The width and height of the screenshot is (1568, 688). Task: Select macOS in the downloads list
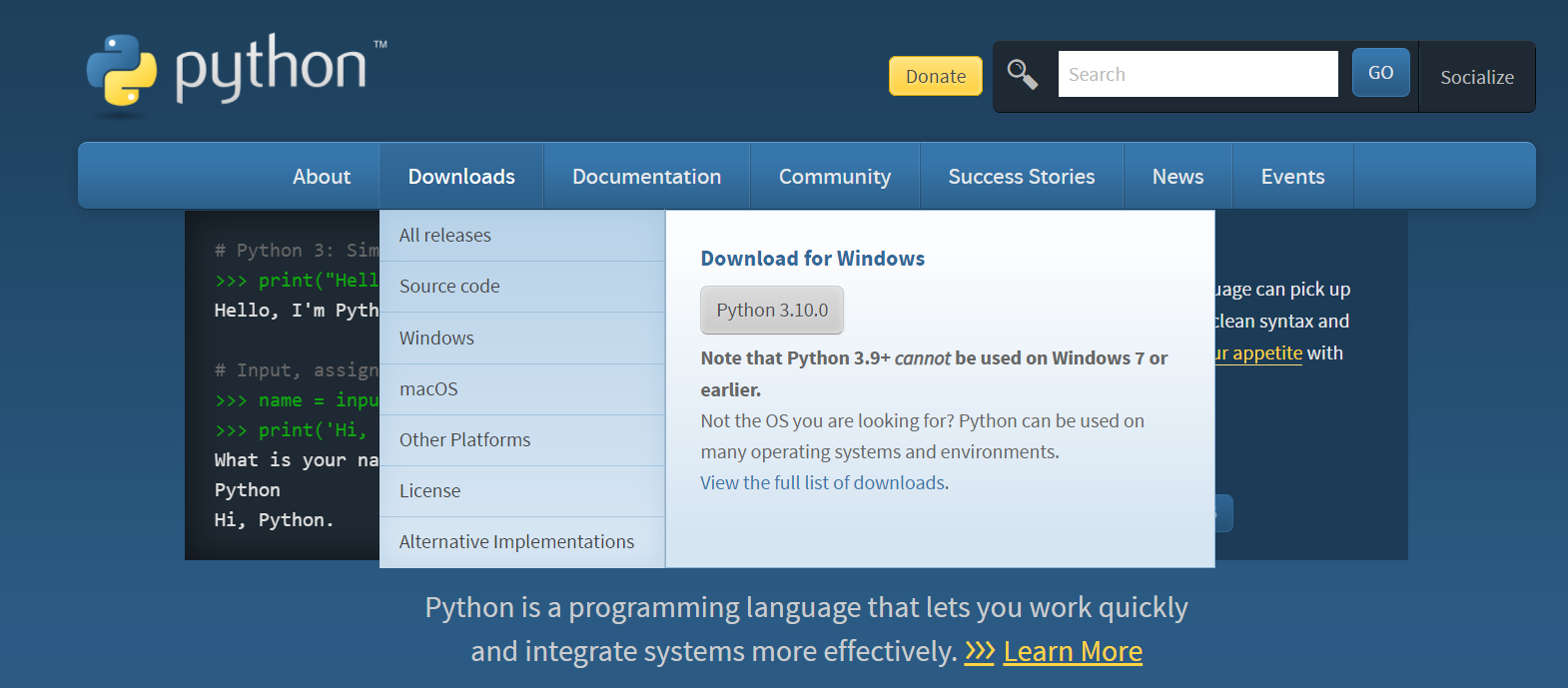(428, 389)
